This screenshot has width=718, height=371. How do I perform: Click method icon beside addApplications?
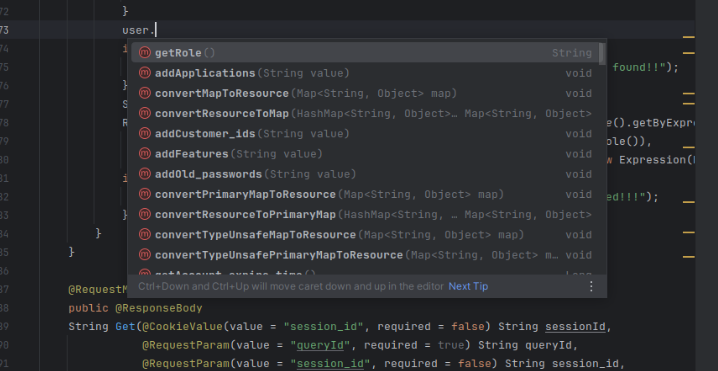(145, 73)
